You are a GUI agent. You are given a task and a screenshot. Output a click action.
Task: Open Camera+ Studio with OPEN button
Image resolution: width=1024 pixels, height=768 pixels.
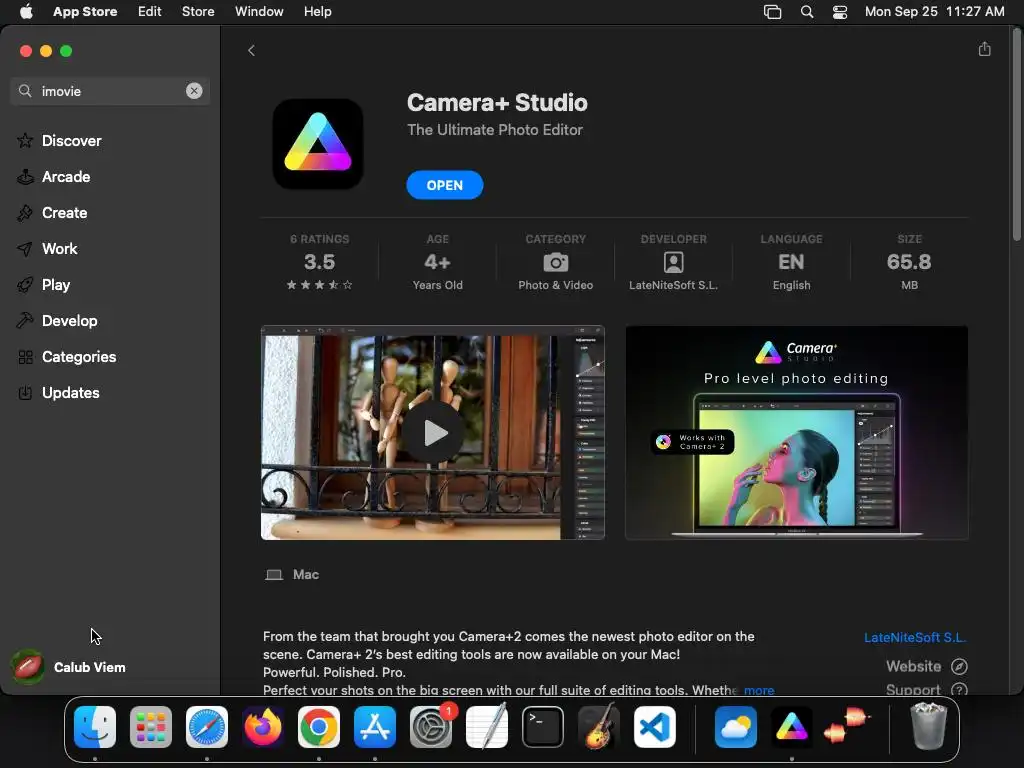point(445,185)
